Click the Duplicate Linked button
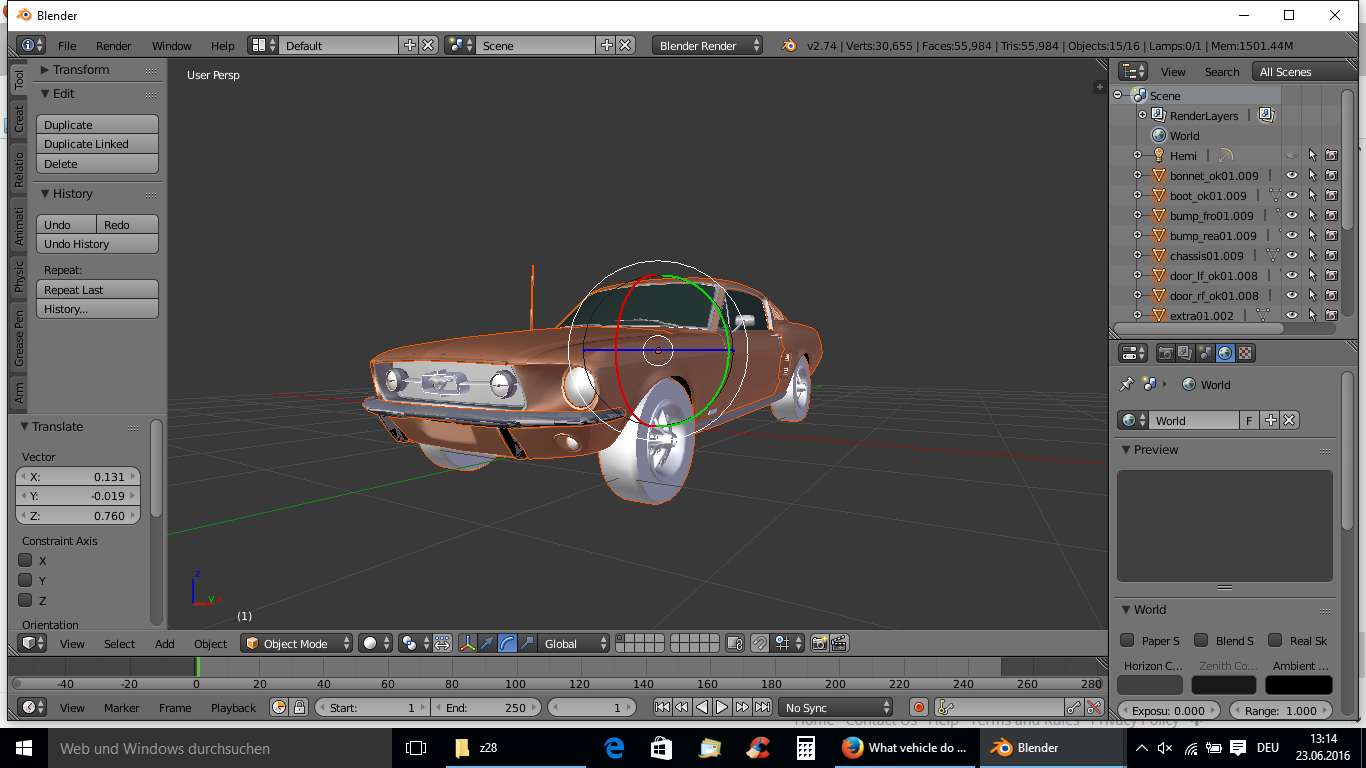The width and height of the screenshot is (1366, 768). pos(98,144)
